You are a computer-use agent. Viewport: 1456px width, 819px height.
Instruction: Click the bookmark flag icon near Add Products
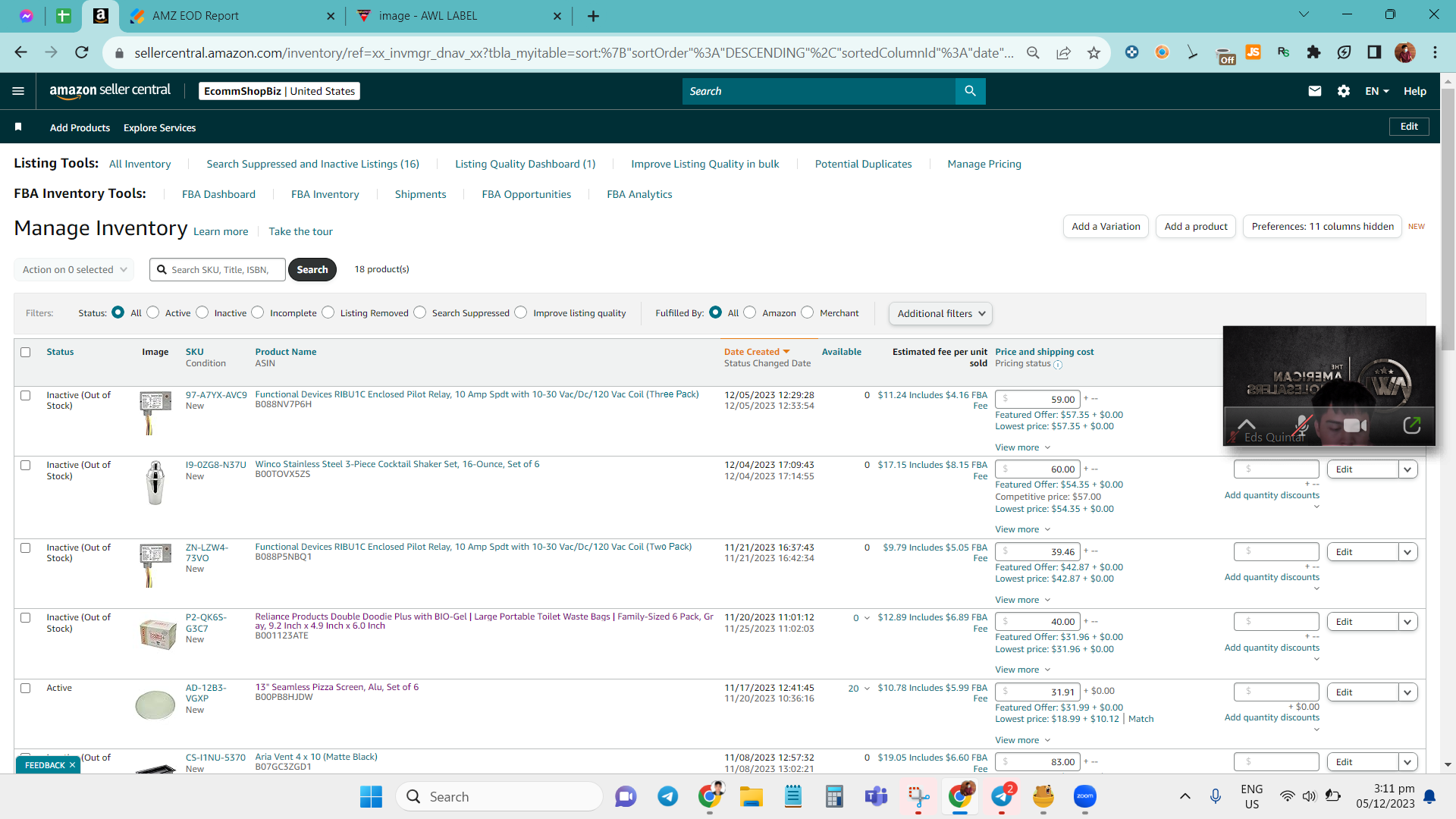coord(18,127)
